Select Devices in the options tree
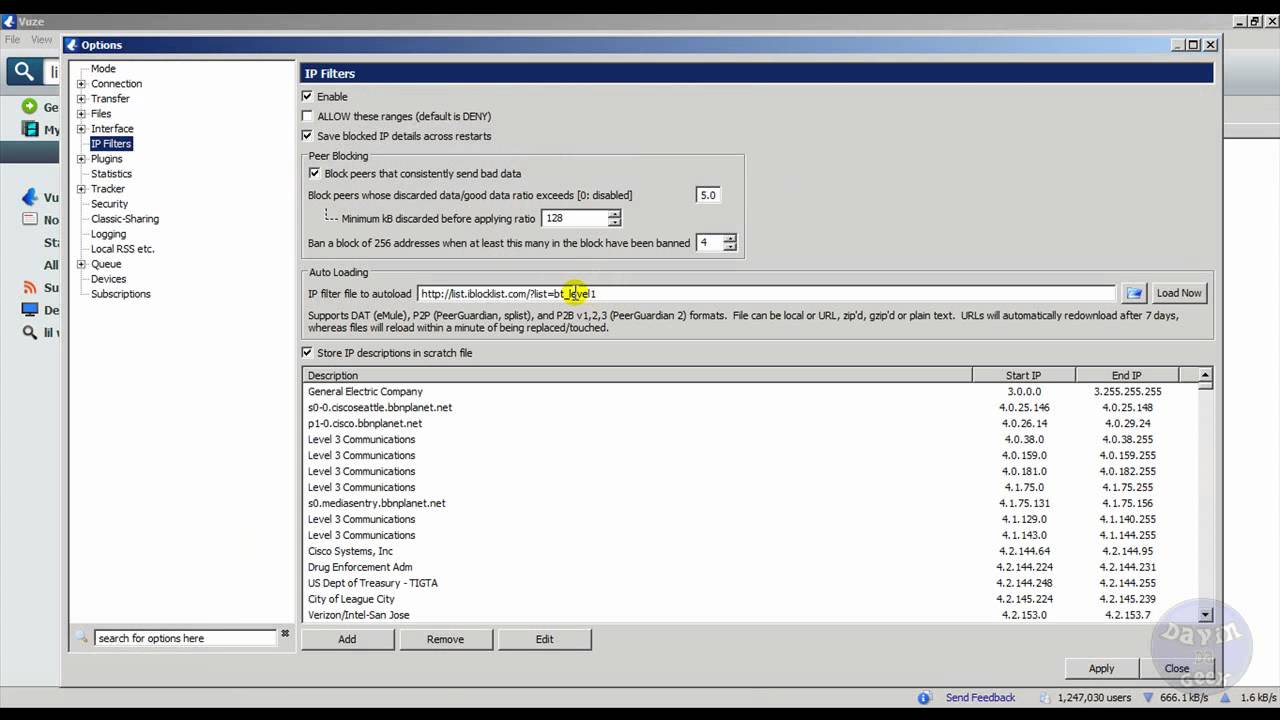This screenshot has height=720, width=1280. (x=108, y=279)
